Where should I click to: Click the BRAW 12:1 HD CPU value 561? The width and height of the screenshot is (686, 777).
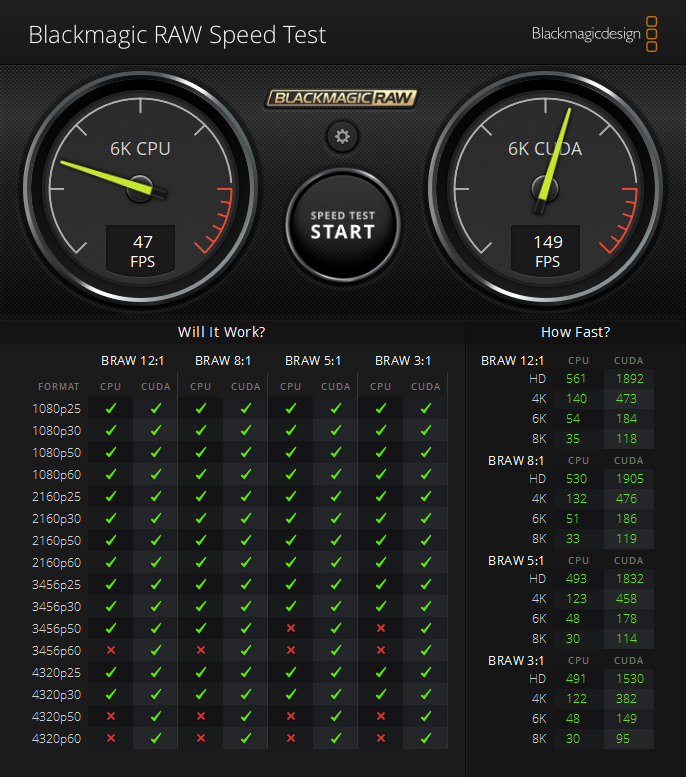coord(576,379)
